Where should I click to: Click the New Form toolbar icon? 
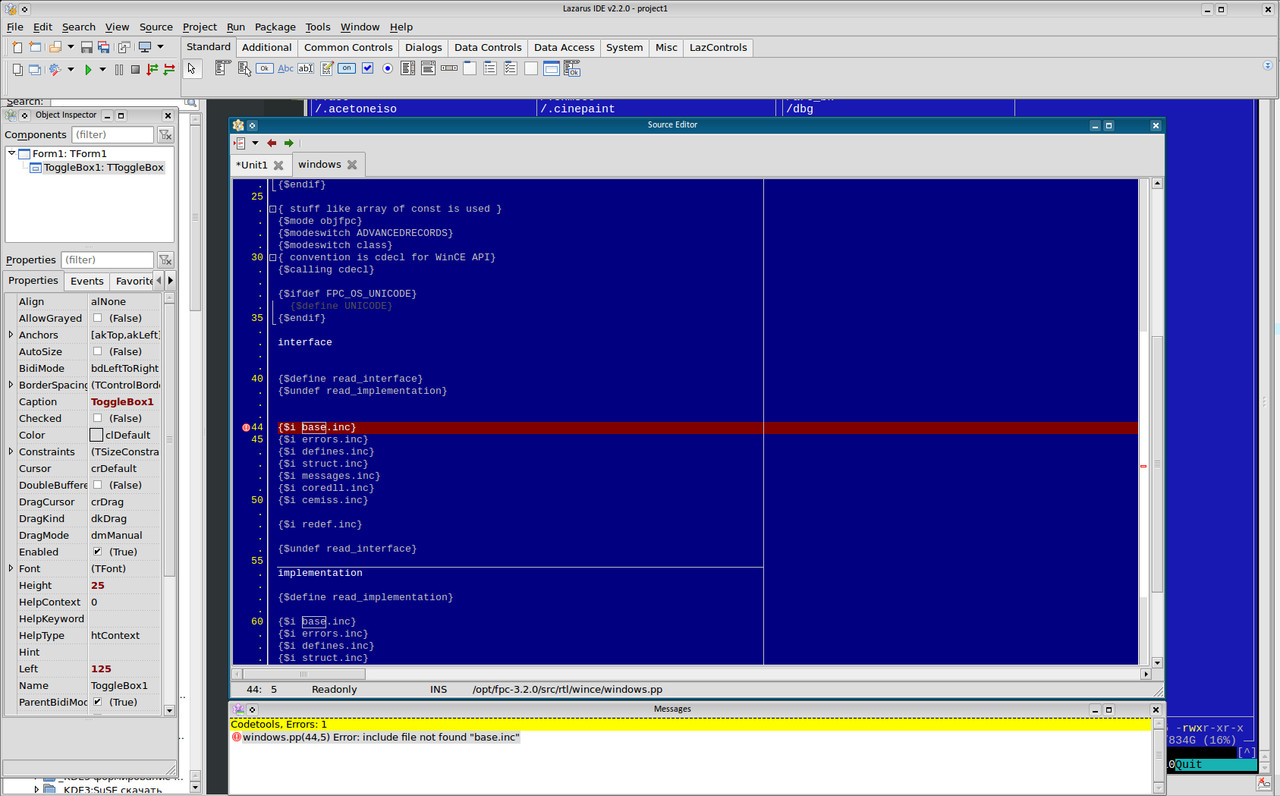point(35,47)
